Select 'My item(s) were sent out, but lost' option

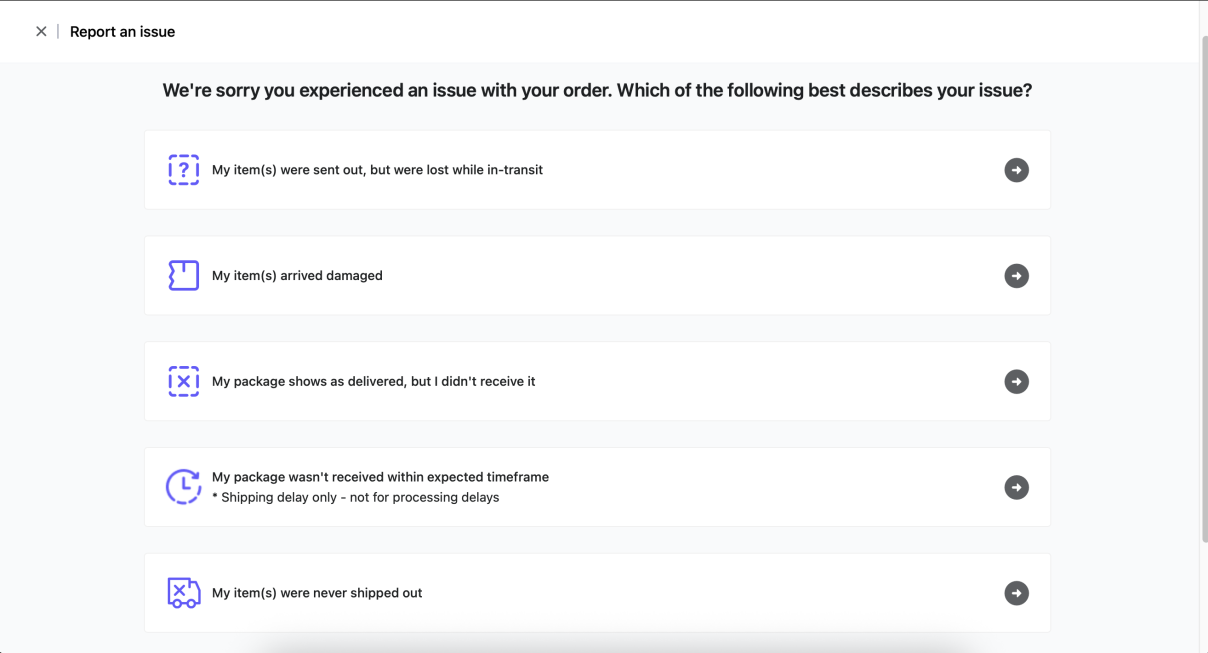[377, 170]
